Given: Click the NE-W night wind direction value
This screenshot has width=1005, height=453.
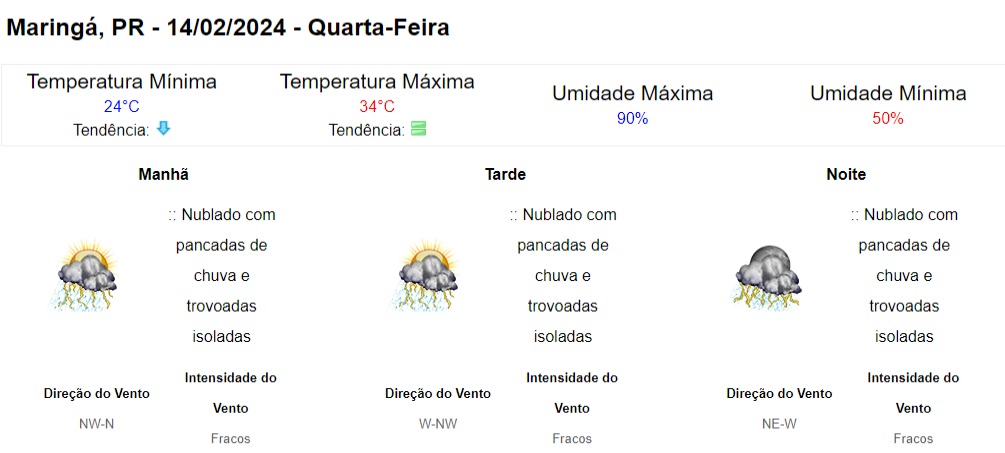Looking at the screenshot, I should pos(779,423).
